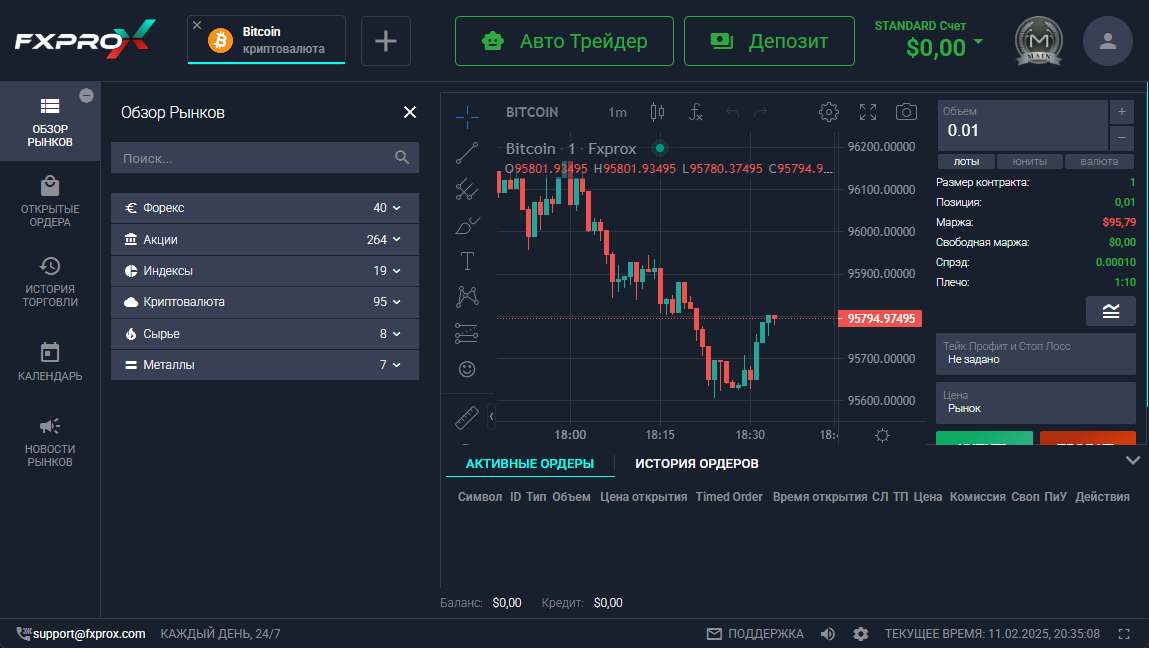The height and width of the screenshot is (648, 1149).
Task: Open the Тейк Профит и Стоп Лосс field
Action: (1035, 353)
